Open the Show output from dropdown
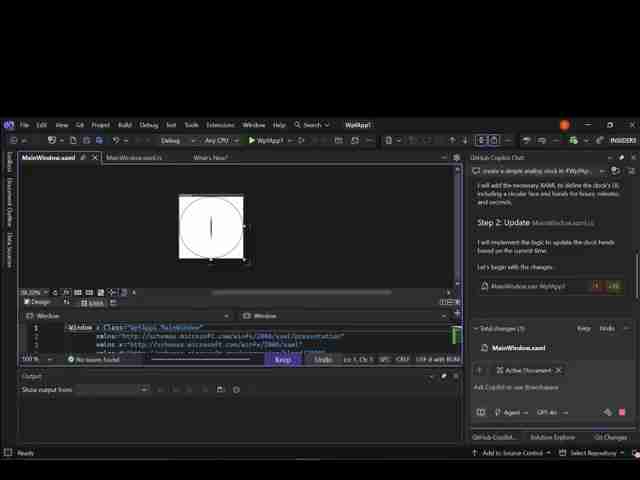640x480 pixels. click(113, 390)
